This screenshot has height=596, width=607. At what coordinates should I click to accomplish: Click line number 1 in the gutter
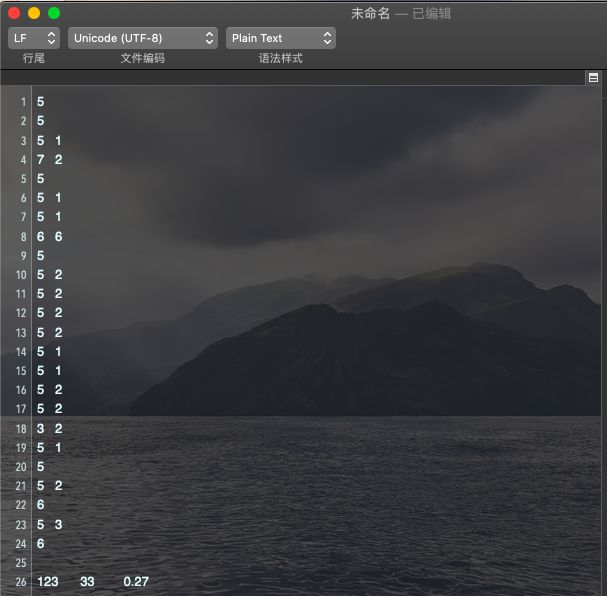[24, 102]
